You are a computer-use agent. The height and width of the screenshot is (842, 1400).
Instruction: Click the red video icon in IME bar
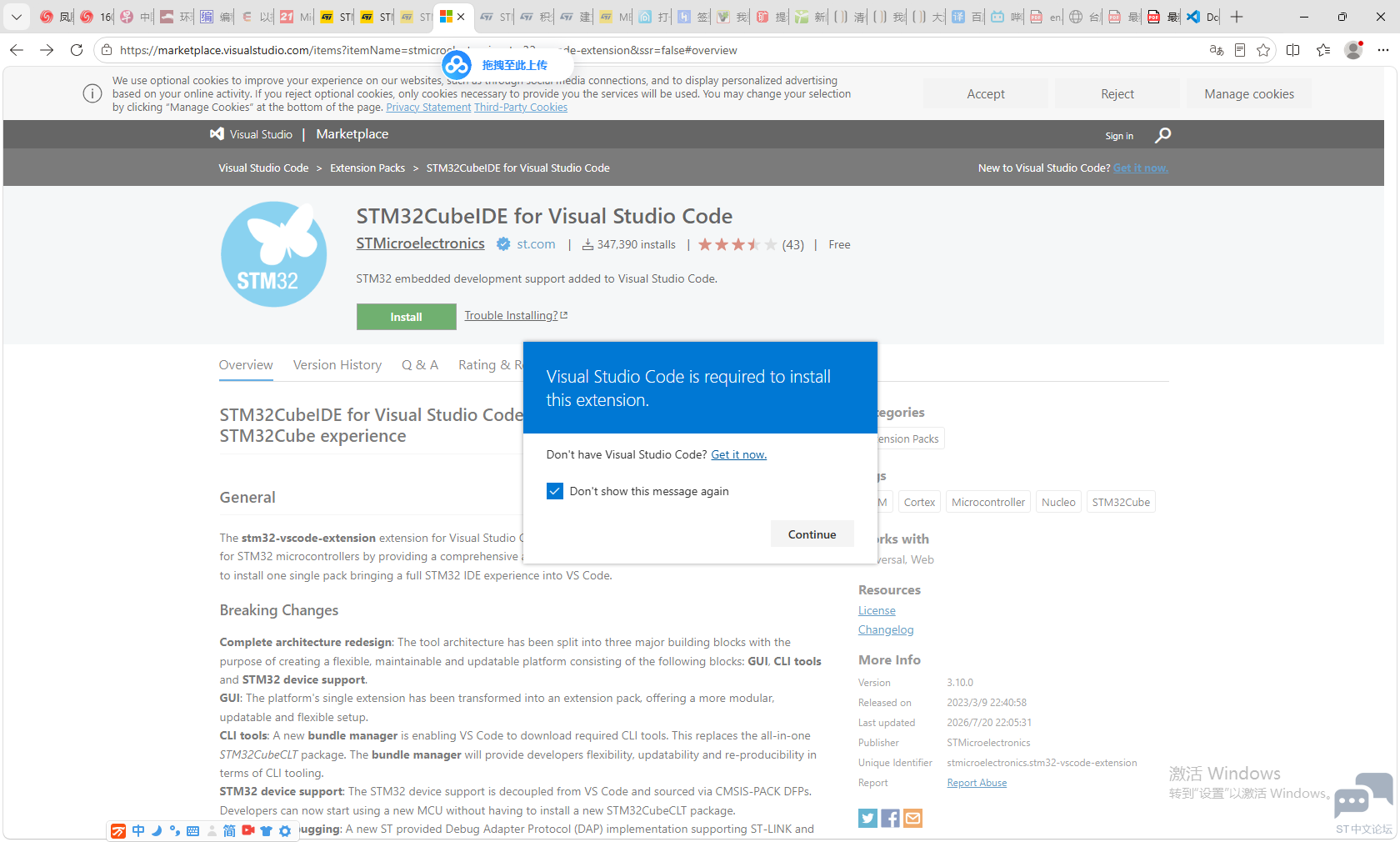coord(248,831)
